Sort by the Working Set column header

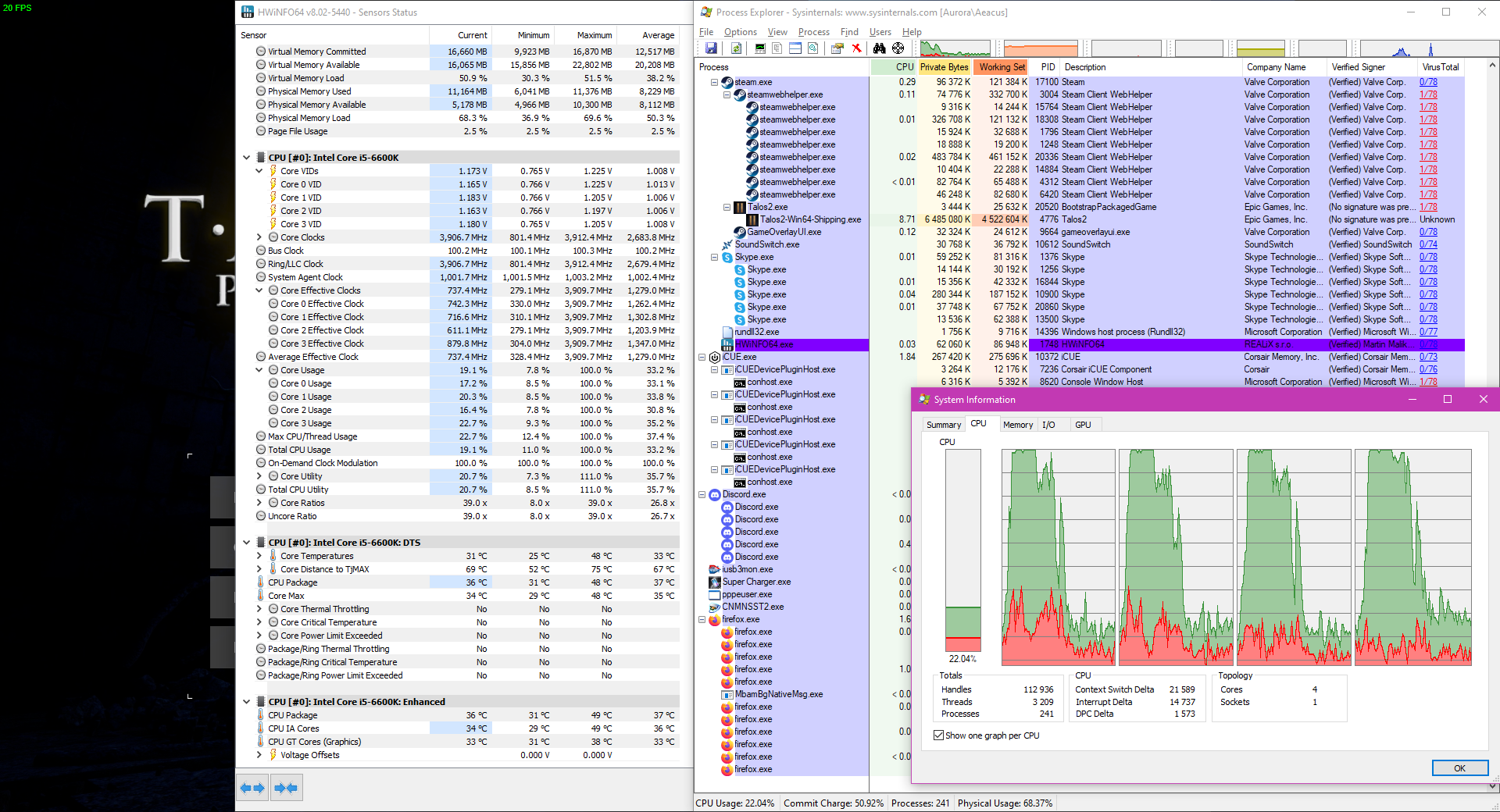click(1002, 67)
